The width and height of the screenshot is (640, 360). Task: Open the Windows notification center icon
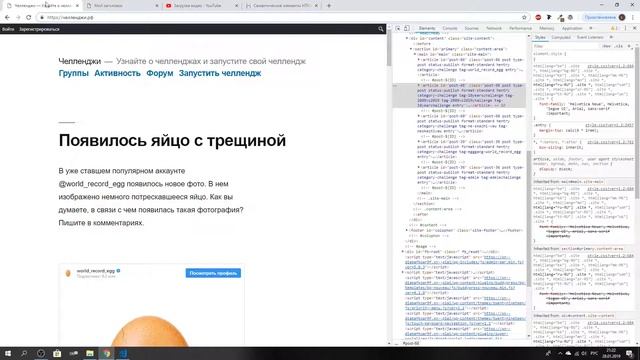tap(630, 353)
